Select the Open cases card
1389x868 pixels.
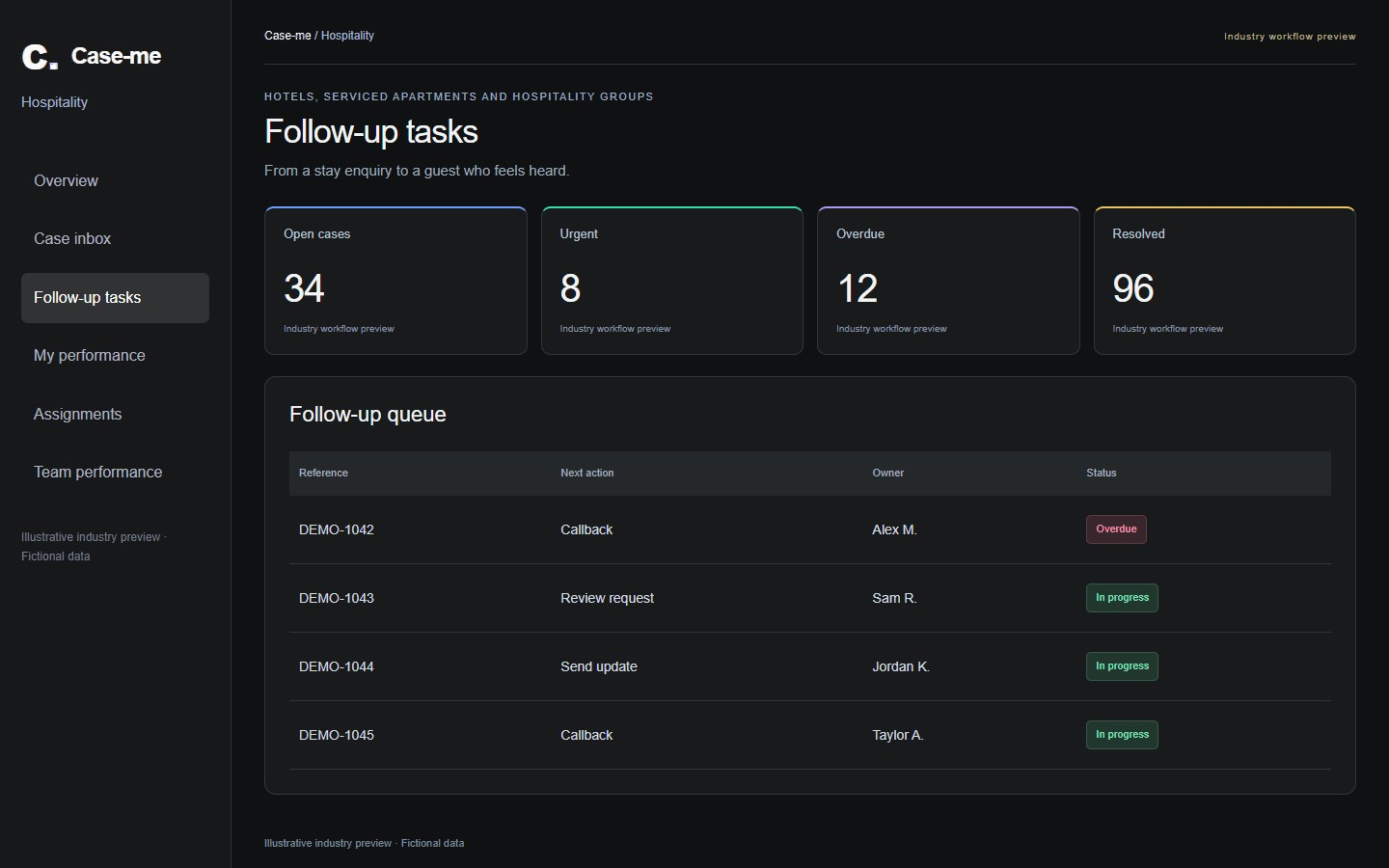[x=395, y=281]
